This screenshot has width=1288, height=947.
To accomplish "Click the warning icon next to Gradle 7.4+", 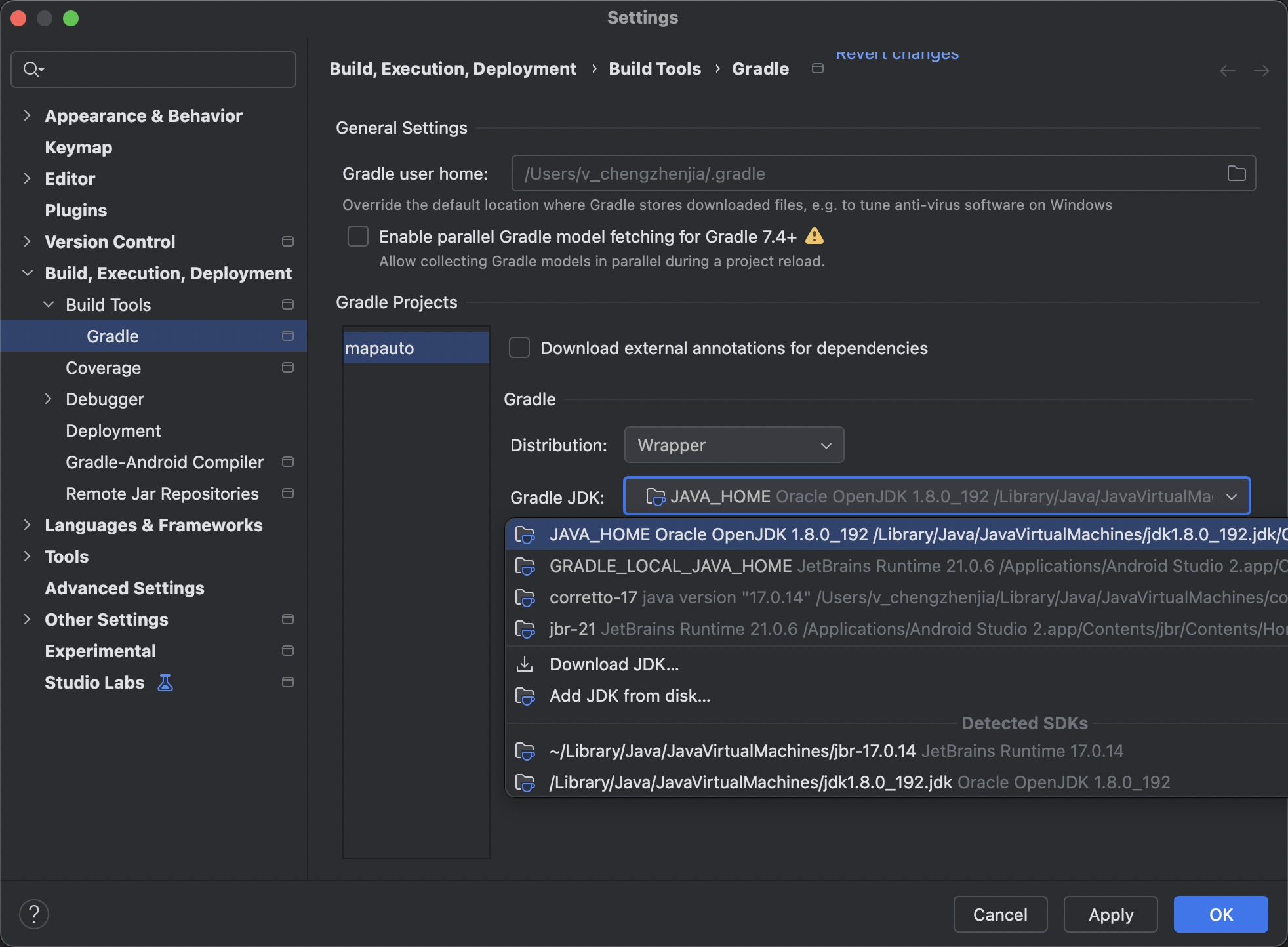I will point(815,236).
